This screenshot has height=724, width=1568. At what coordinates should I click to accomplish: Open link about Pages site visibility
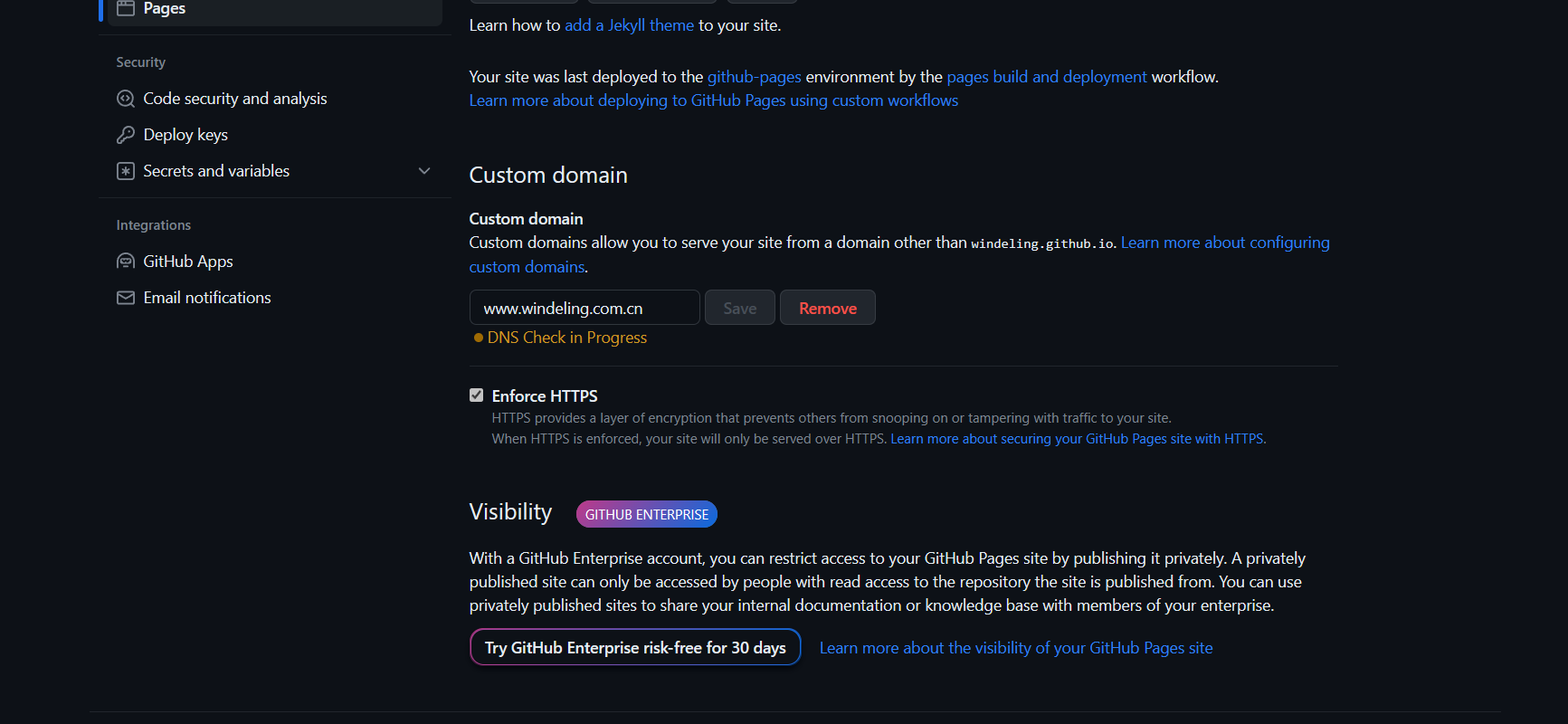(x=1016, y=648)
